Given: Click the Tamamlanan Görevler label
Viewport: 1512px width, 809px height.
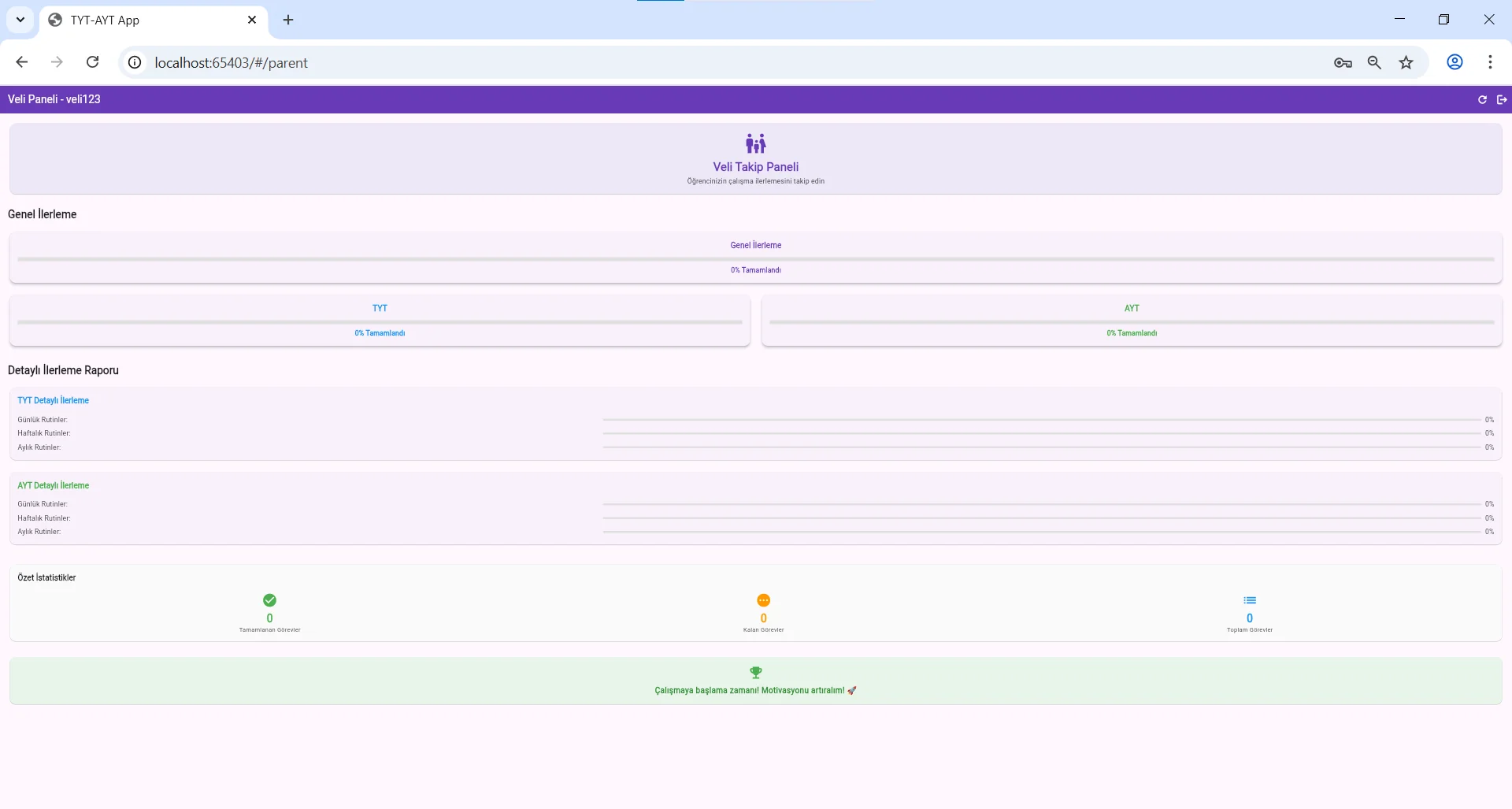Looking at the screenshot, I should [269, 630].
